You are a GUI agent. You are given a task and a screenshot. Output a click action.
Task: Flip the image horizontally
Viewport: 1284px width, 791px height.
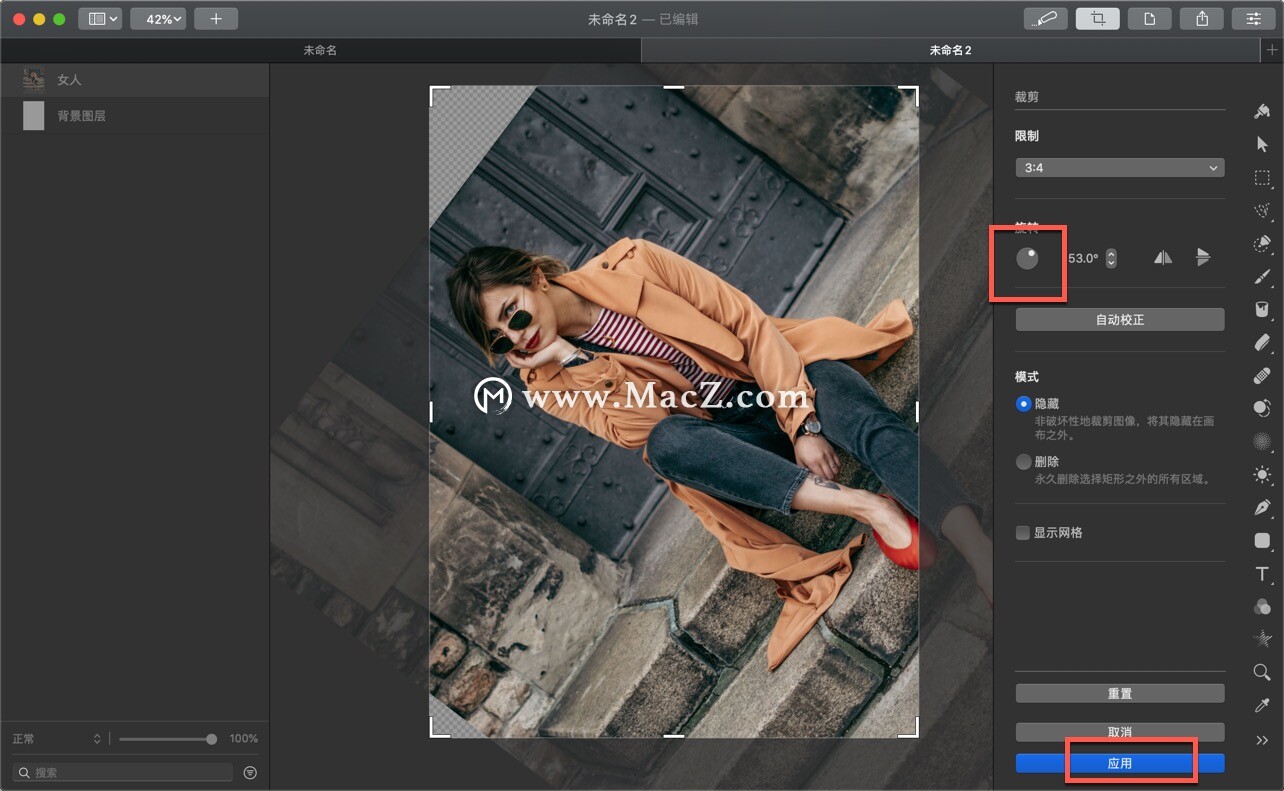pyautogui.click(x=1162, y=258)
